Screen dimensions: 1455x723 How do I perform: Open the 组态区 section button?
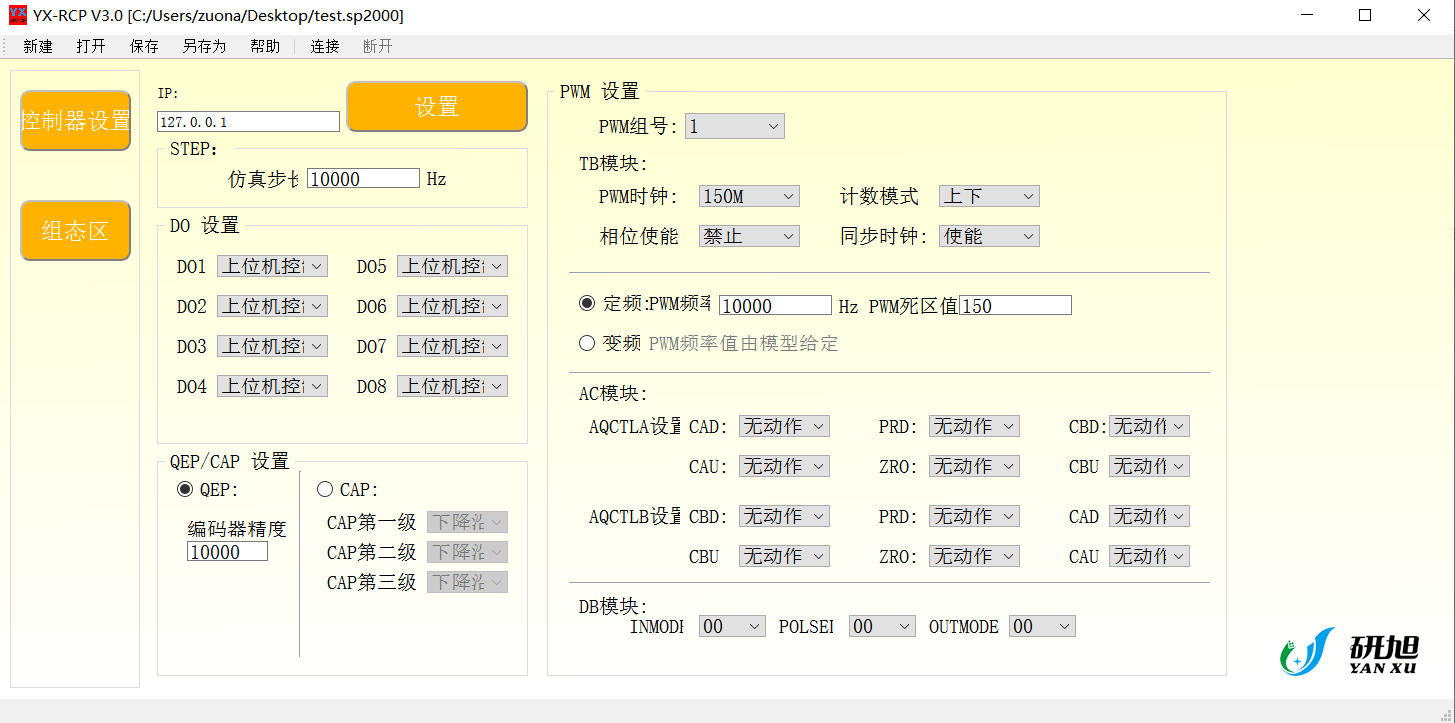pos(75,230)
